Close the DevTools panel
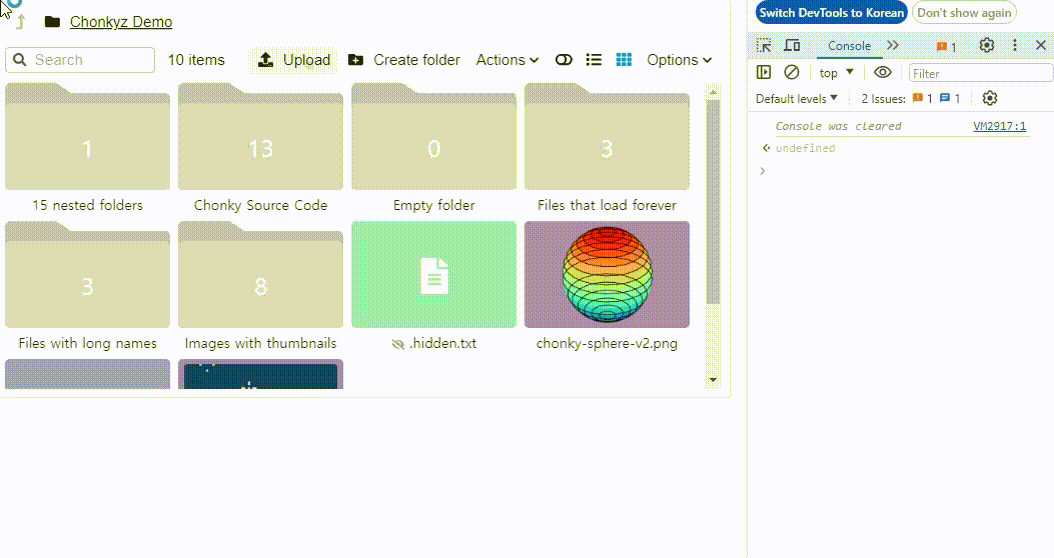The height and width of the screenshot is (558, 1054). tap(1041, 45)
